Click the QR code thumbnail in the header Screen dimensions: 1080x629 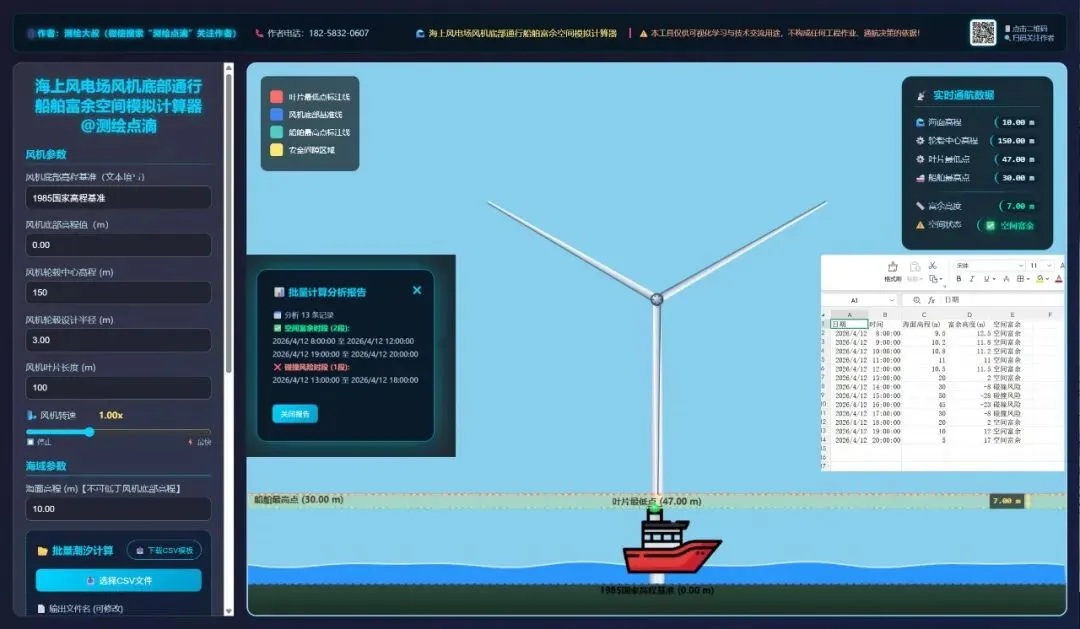pos(983,32)
